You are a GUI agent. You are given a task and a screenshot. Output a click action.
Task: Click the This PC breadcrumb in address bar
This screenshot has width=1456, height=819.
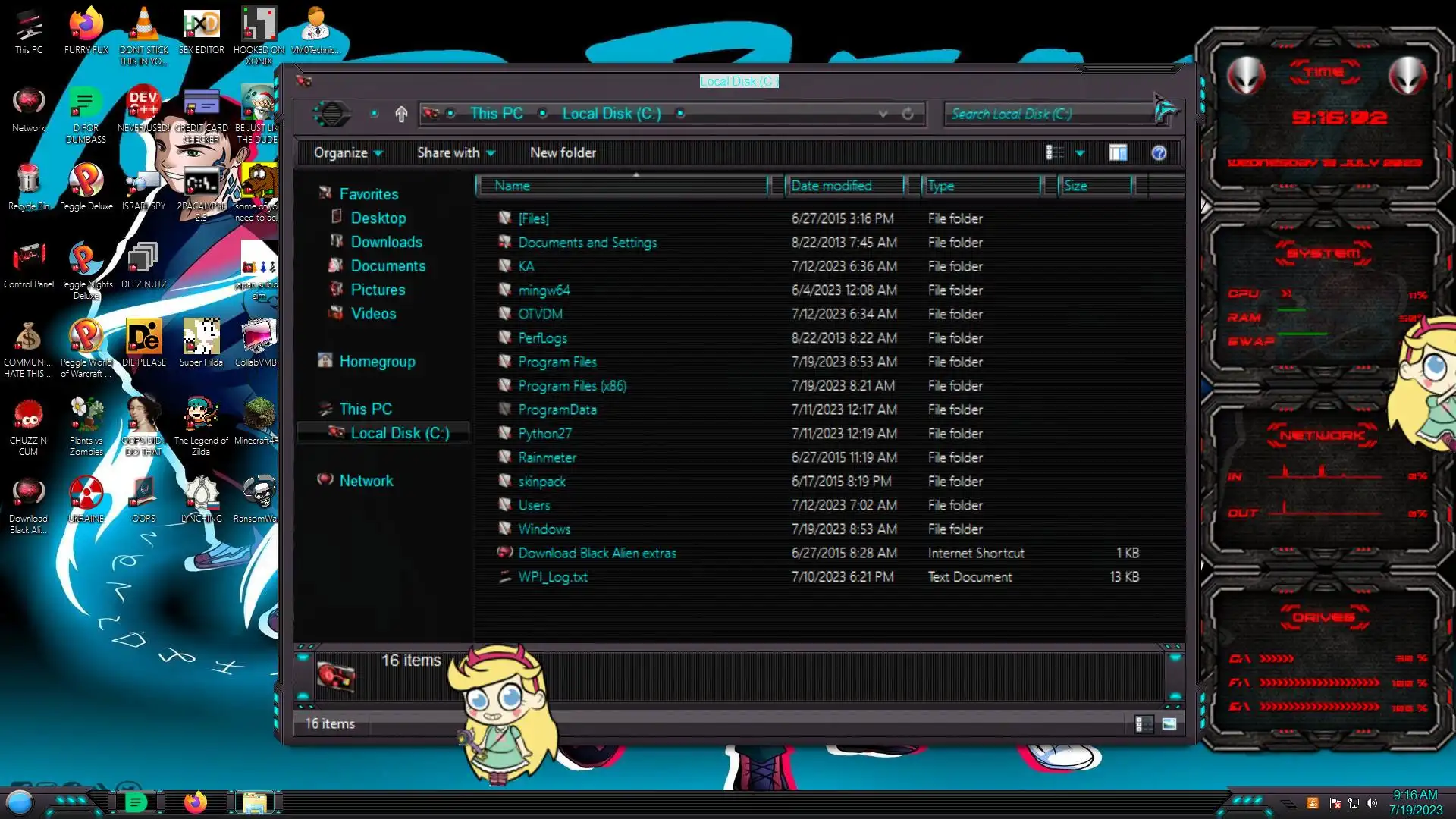tap(496, 114)
